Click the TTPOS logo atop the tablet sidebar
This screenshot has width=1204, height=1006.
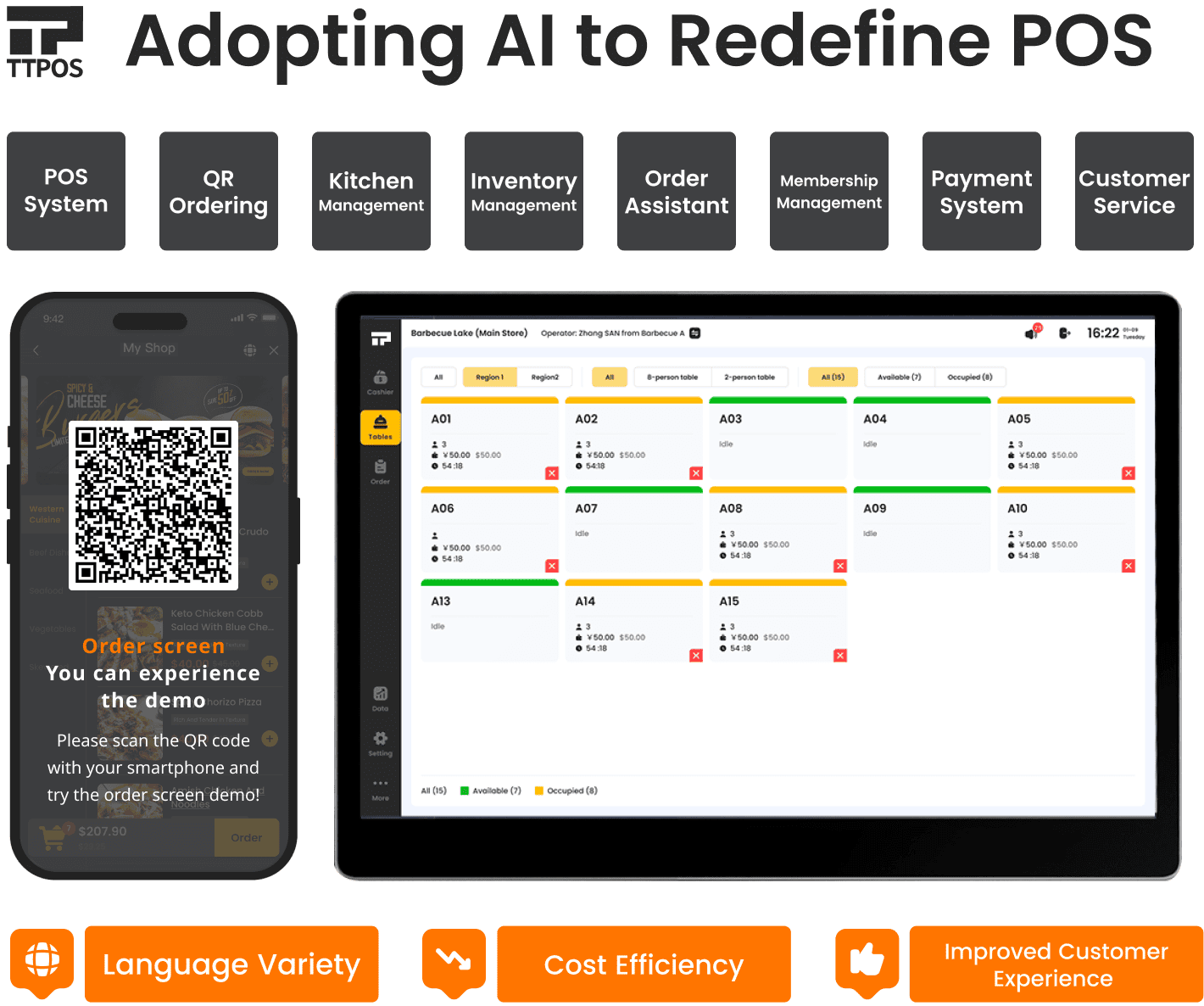click(x=381, y=338)
